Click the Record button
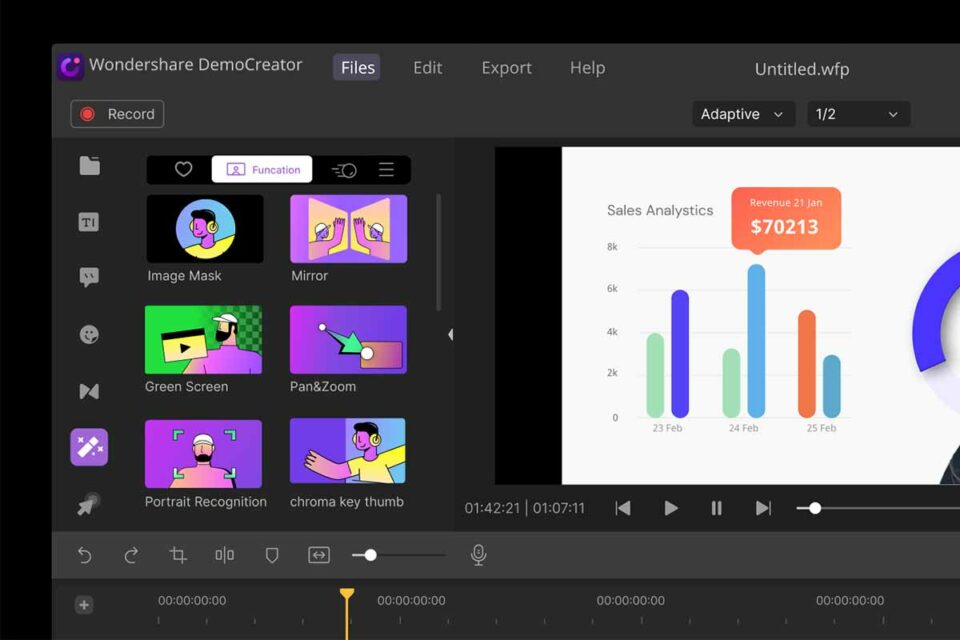 click(x=116, y=114)
